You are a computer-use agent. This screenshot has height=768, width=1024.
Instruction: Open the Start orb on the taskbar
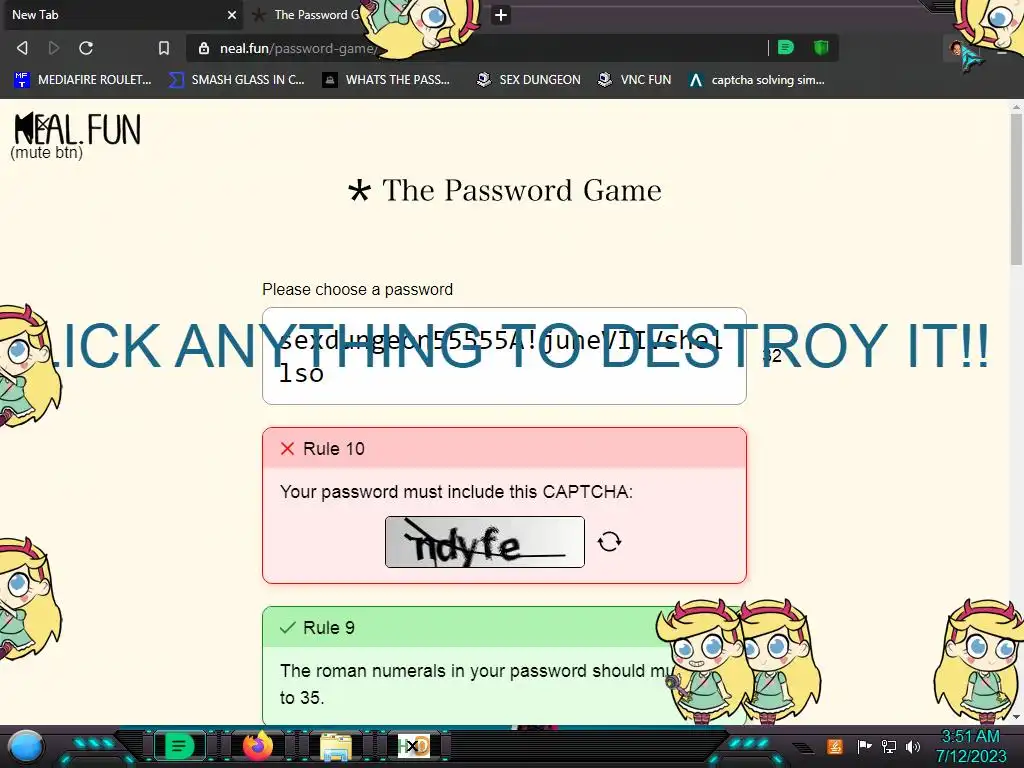(26, 746)
